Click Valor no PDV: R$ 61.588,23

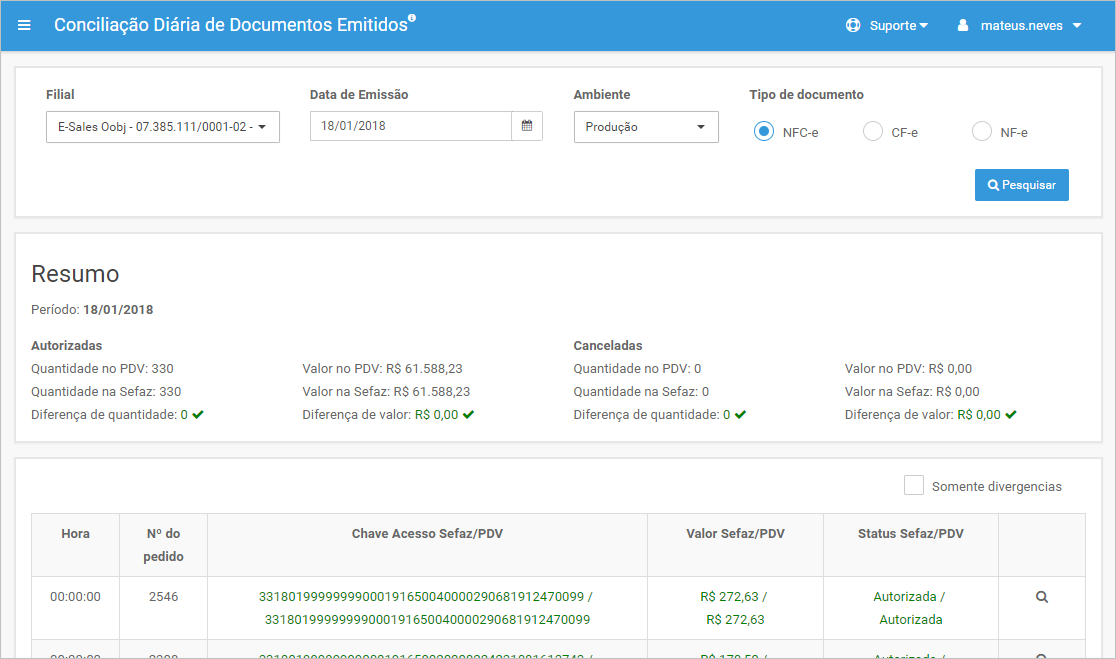(x=382, y=369)
